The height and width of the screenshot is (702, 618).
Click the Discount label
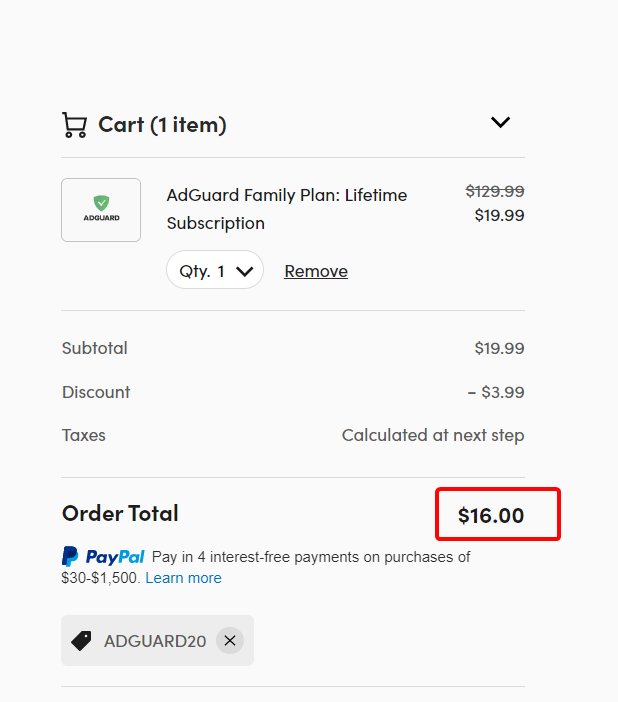pyautogui.click(x=96, y=392)
